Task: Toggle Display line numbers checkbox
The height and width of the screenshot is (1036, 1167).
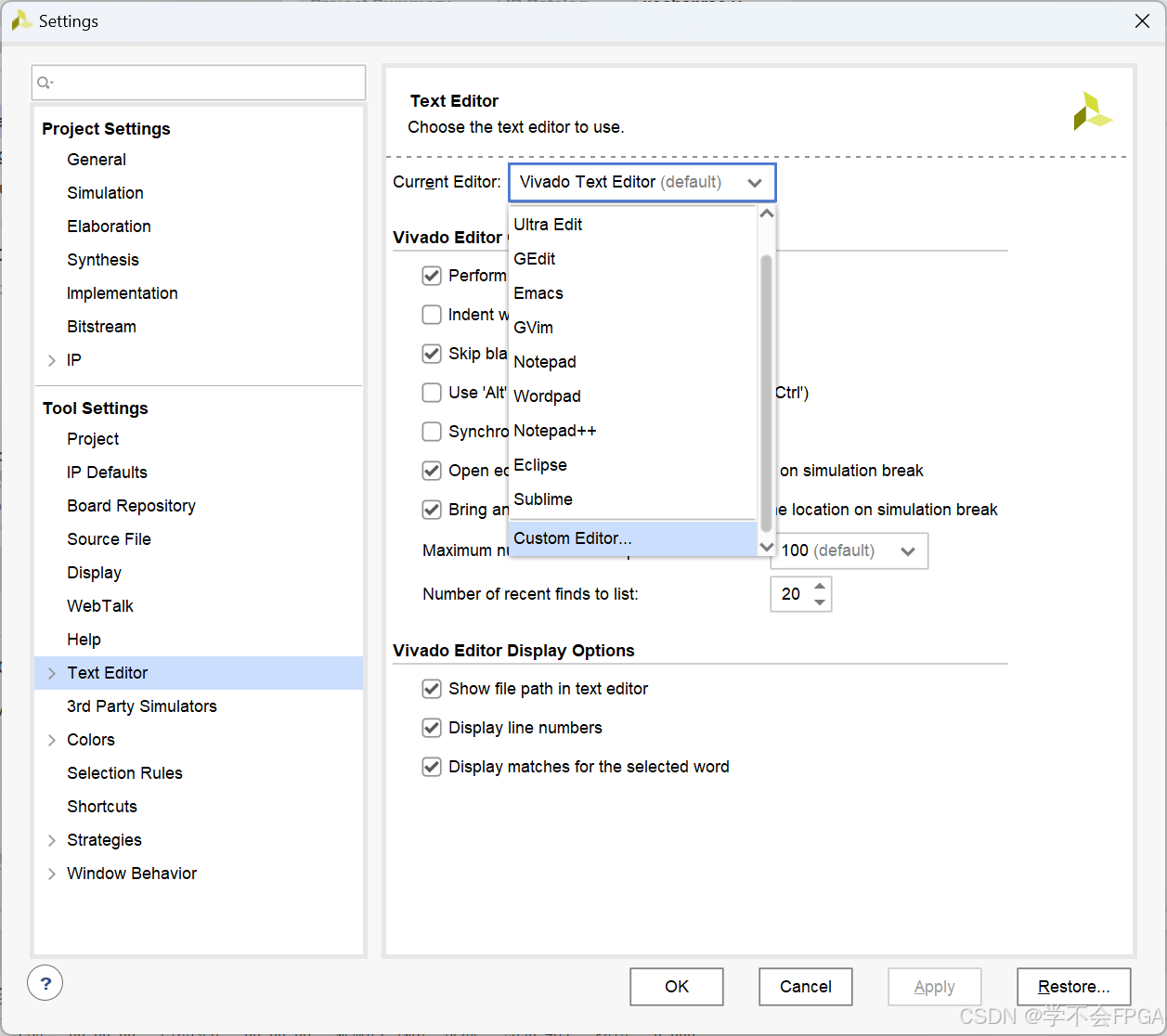Action: 432,728
